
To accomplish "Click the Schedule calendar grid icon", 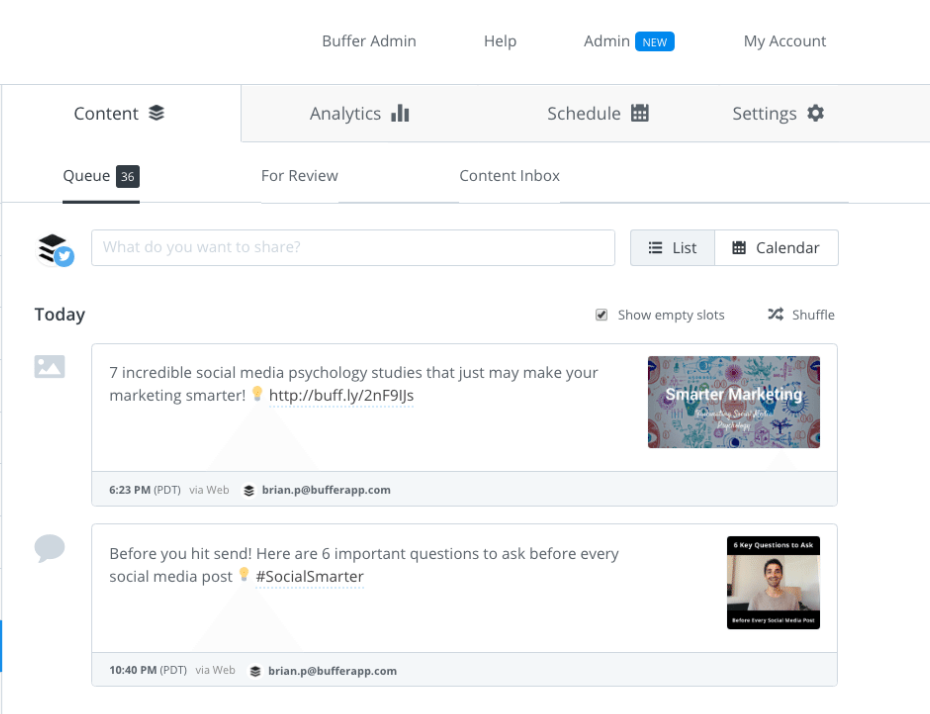I will click(639, 113).
